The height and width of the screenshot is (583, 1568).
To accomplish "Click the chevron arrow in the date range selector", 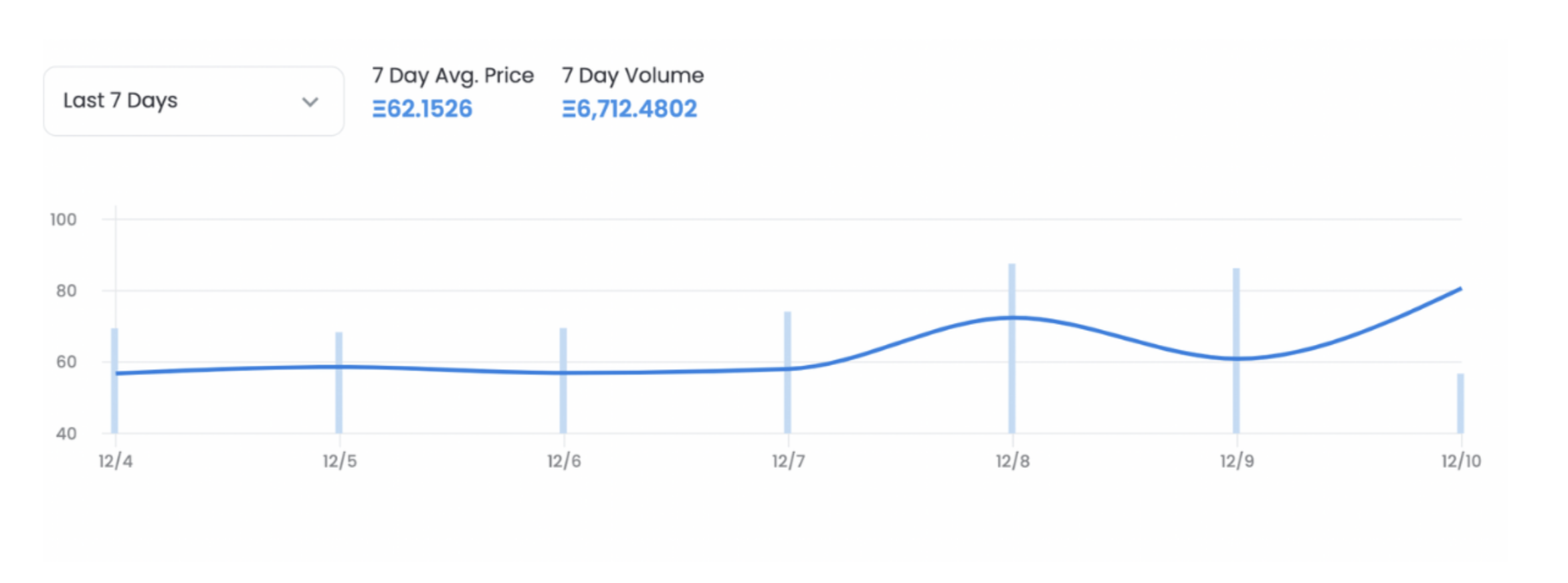I will tap(310, 102).
